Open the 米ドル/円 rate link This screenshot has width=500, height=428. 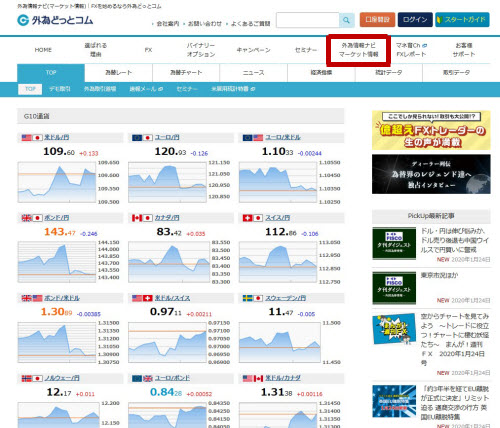(57, 137)
